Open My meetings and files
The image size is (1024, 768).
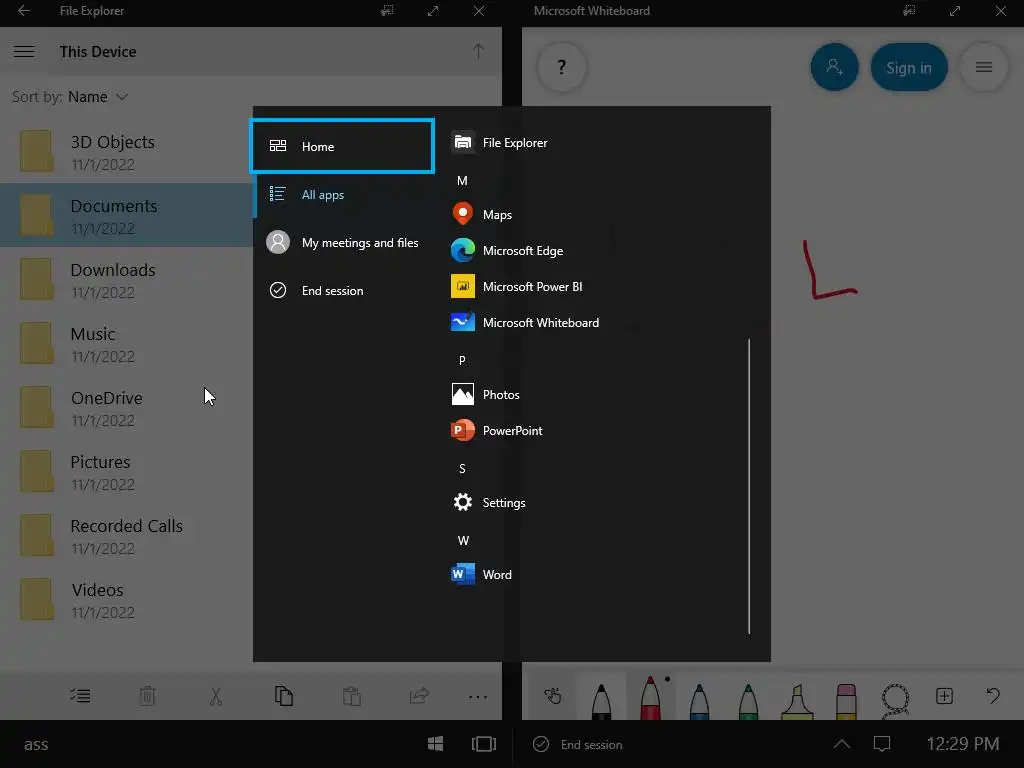click(x=342, y=242)
